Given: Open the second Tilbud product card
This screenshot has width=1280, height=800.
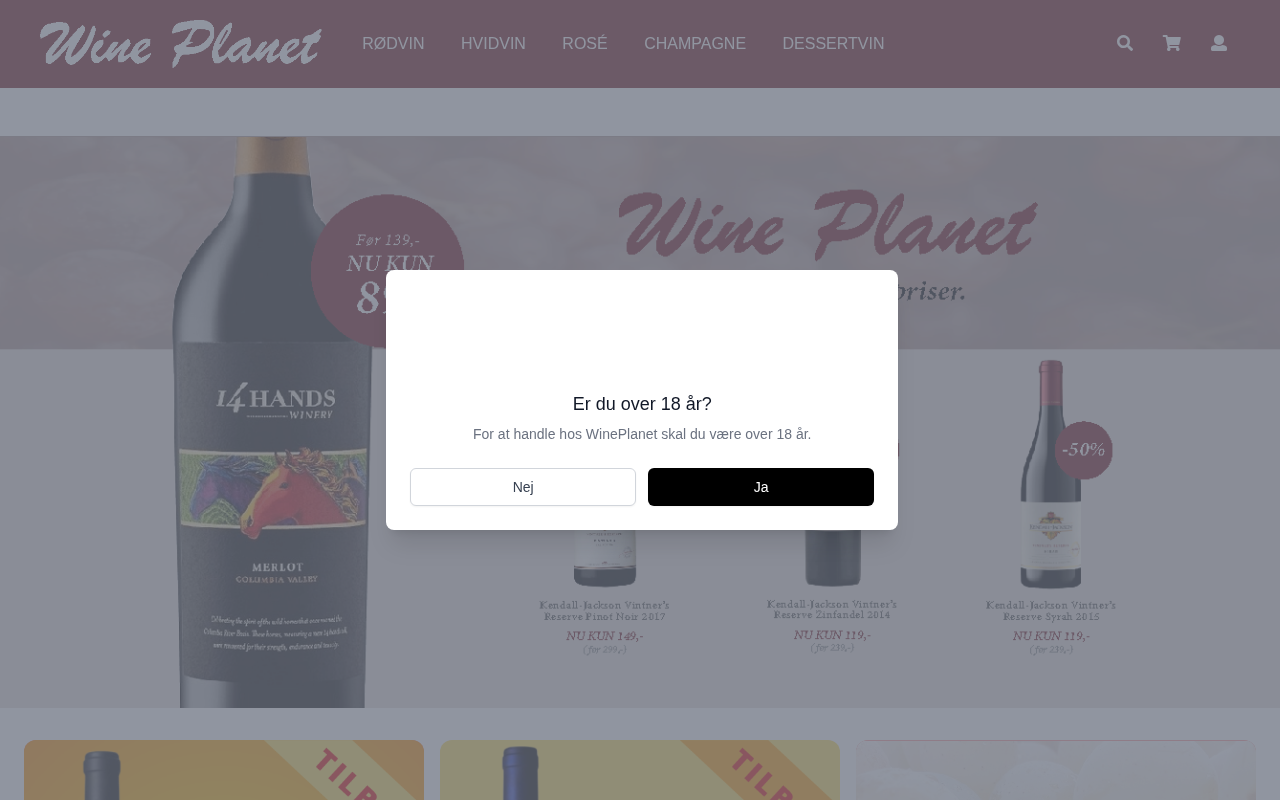Looking at the screenshot, I should (x=640, y=770).
